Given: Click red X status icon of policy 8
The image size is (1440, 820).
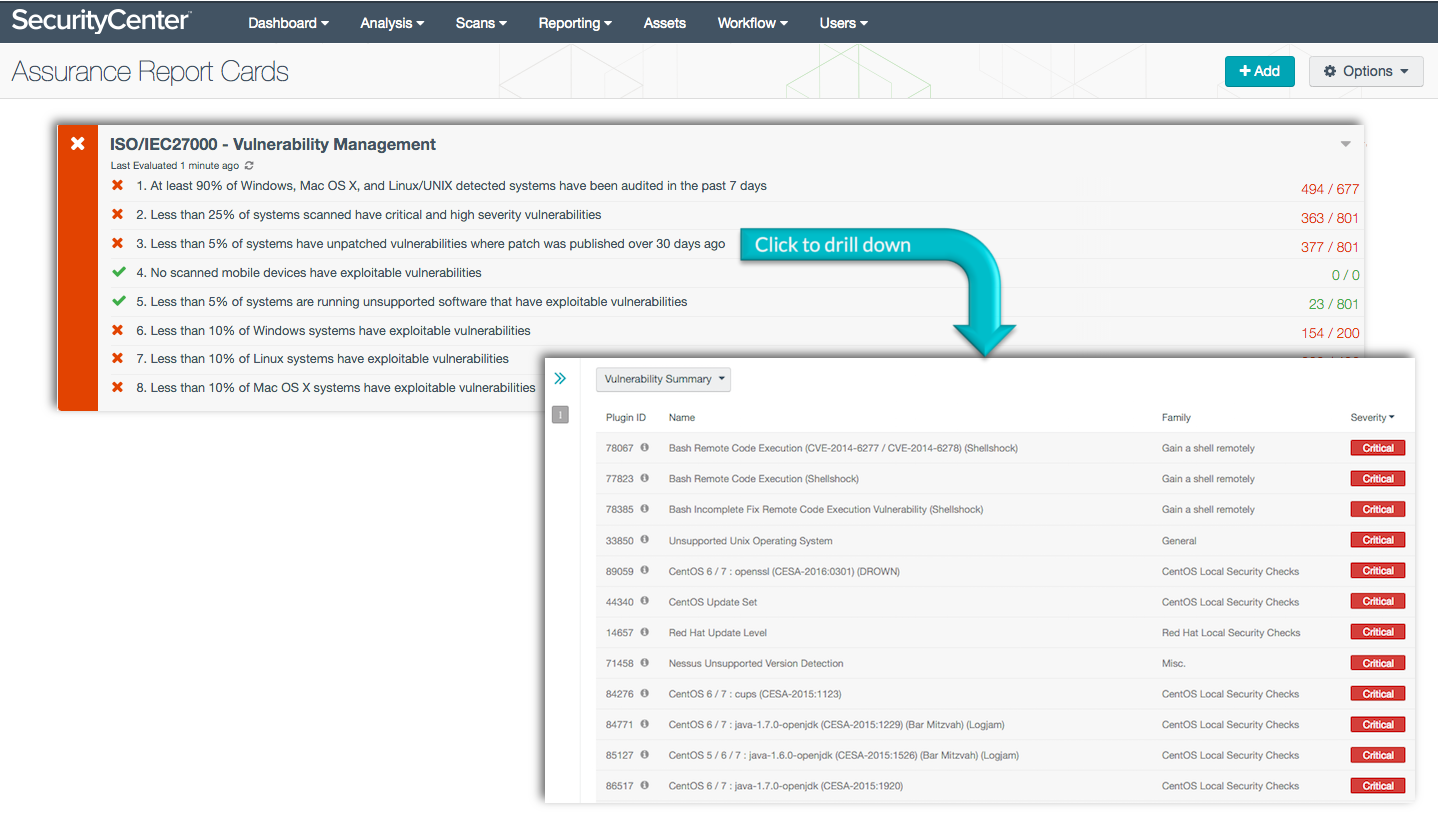Looking at the screenshot, I should (118, 387).
